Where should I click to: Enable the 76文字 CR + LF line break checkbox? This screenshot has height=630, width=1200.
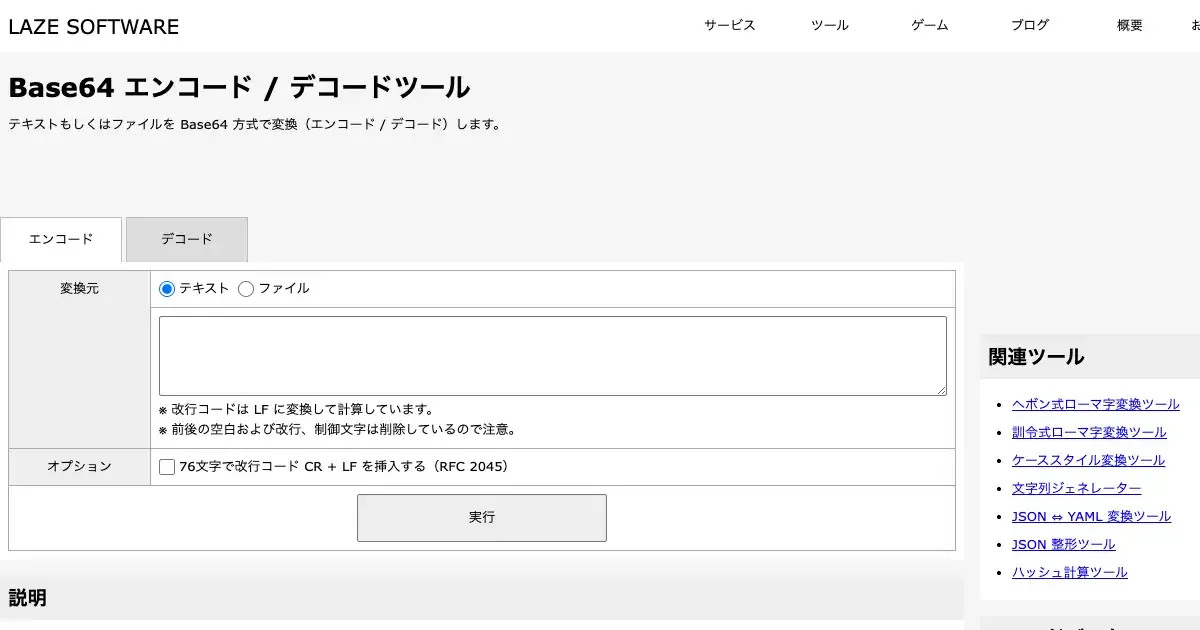[x=167, y=467]
